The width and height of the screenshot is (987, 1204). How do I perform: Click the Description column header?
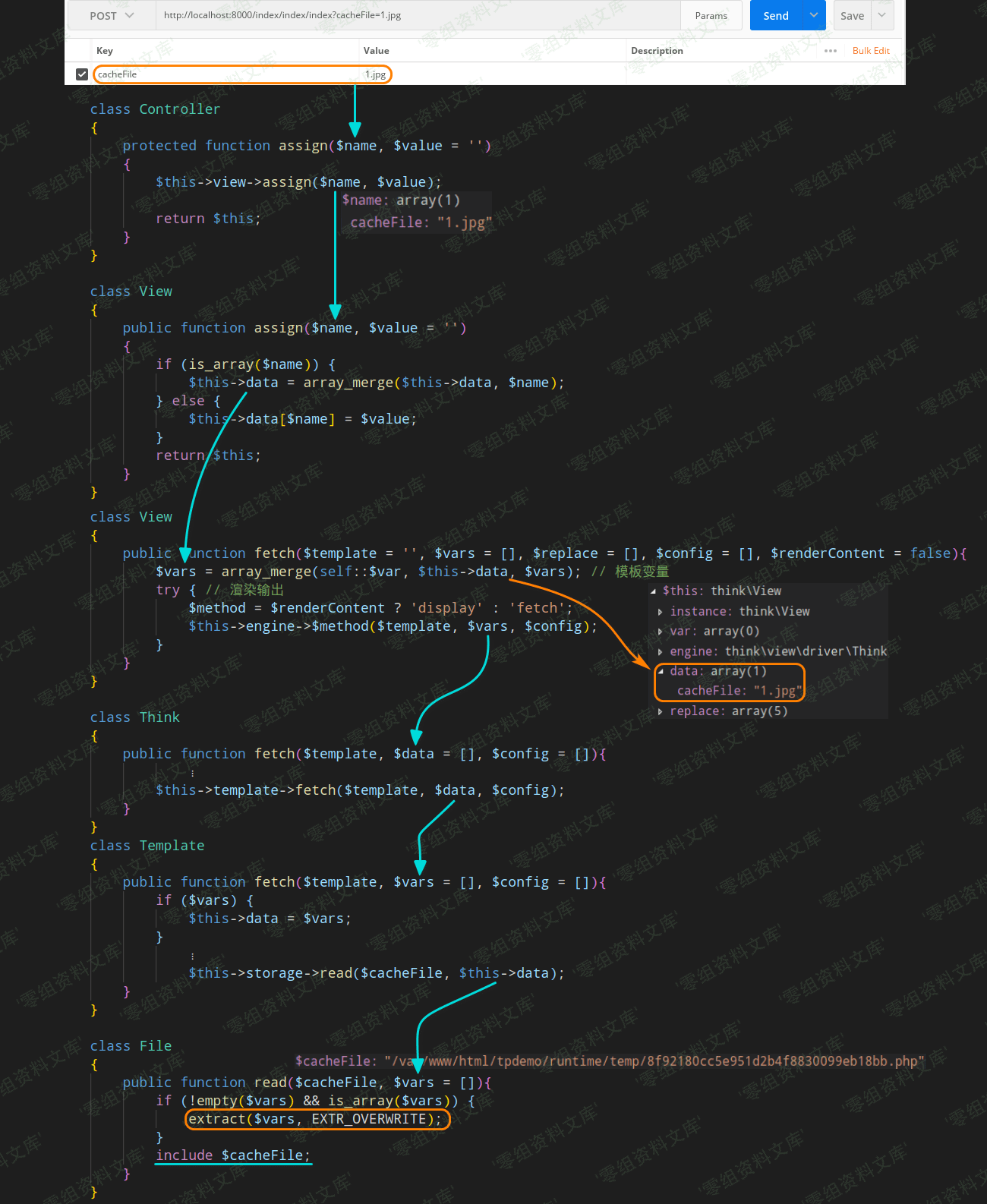tap(657, 51)
